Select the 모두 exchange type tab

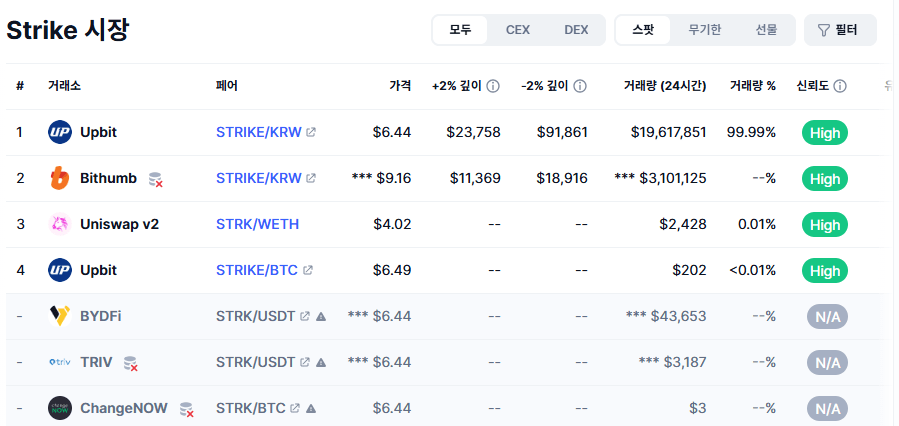coord(460,30)
